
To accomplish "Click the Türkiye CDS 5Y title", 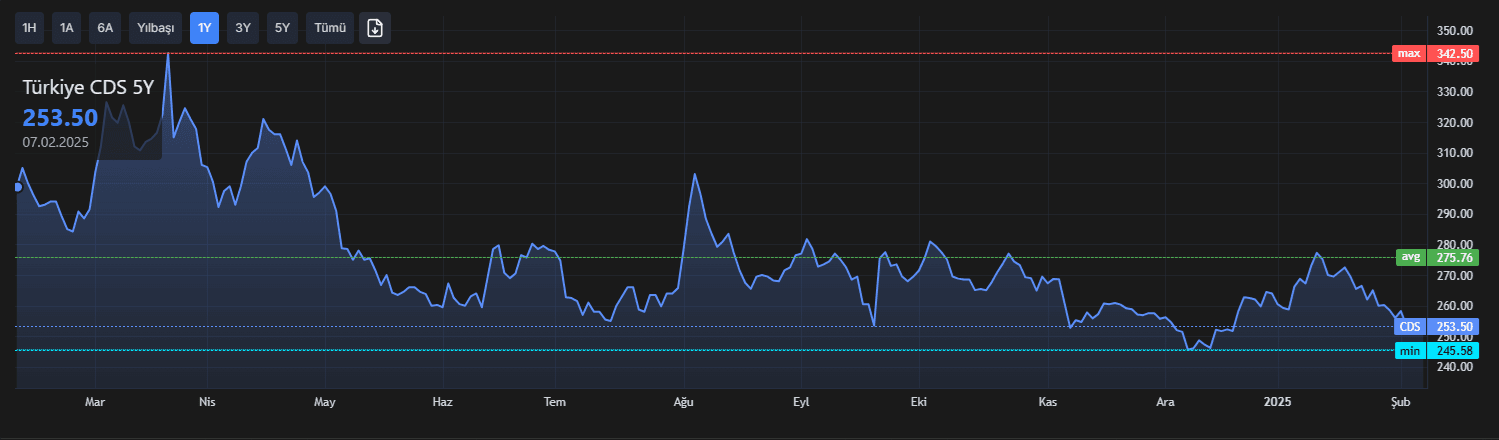I will coord(88,88).
